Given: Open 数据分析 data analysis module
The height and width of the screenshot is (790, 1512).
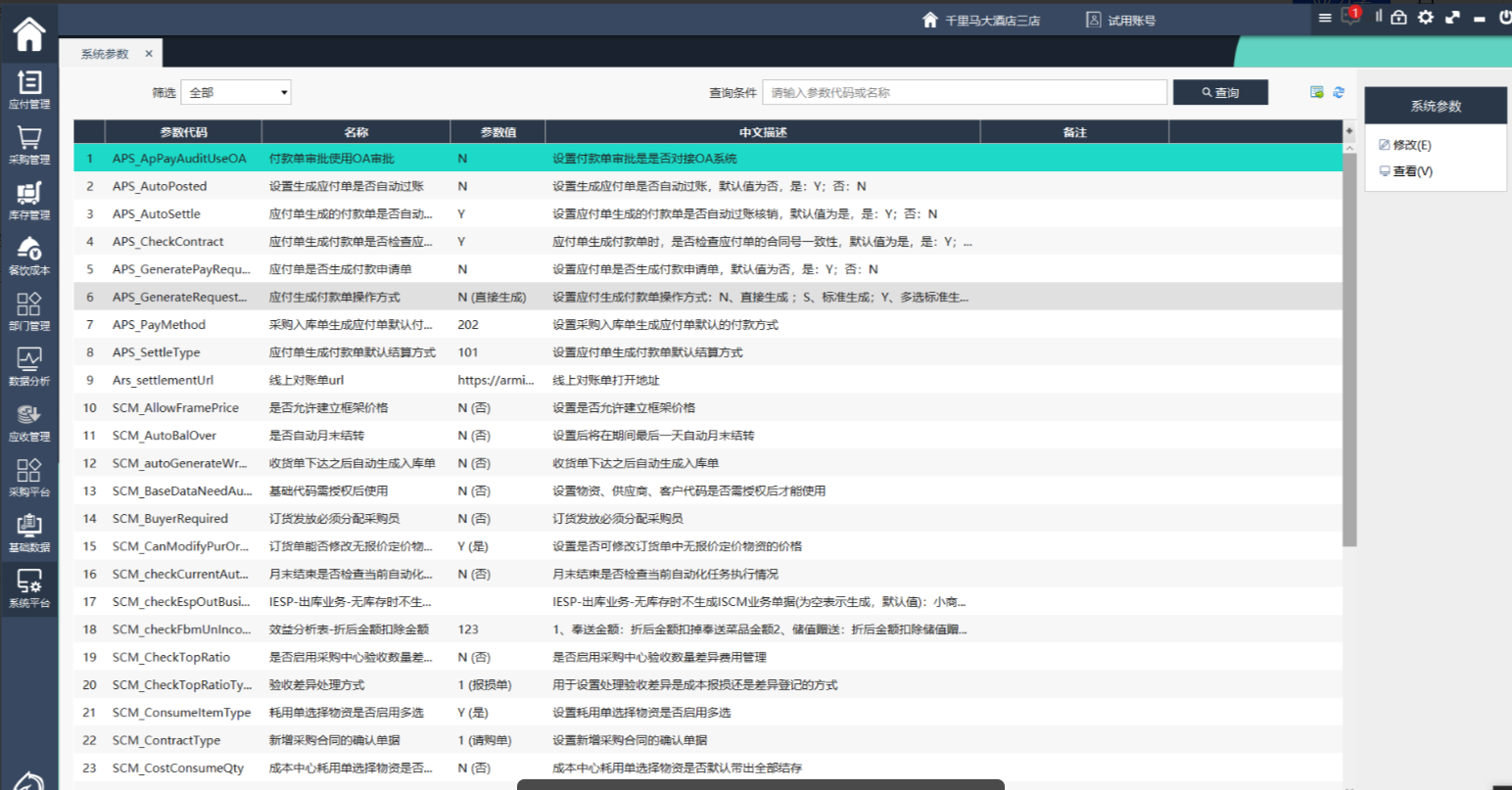Looking at the screenshot, I should 29,366.
